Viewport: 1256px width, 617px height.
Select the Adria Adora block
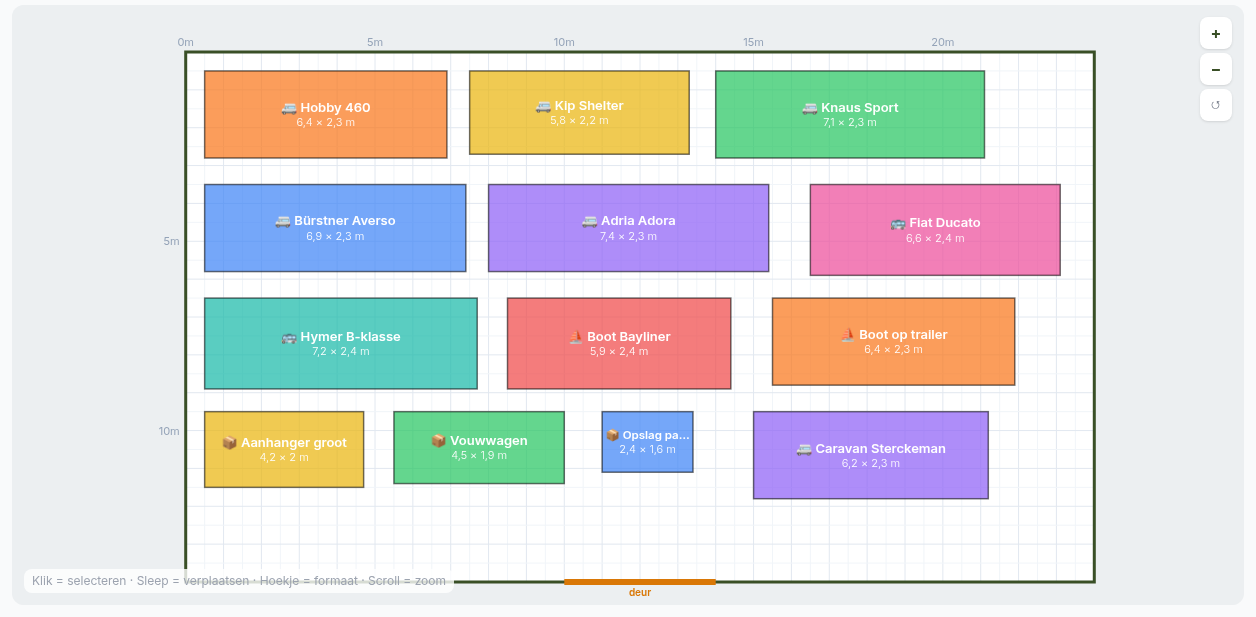628,228
